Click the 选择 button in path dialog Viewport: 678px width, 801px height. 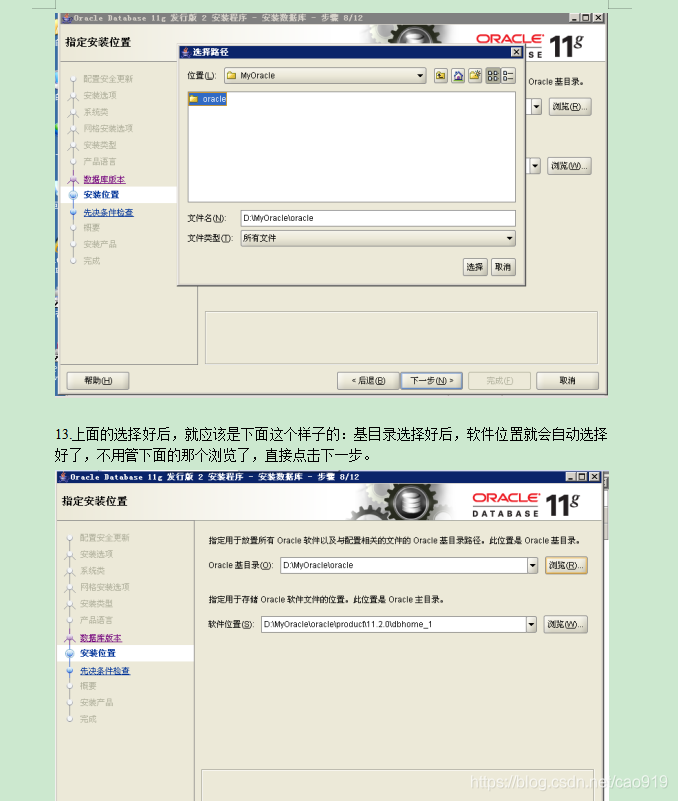coord(475,267)
